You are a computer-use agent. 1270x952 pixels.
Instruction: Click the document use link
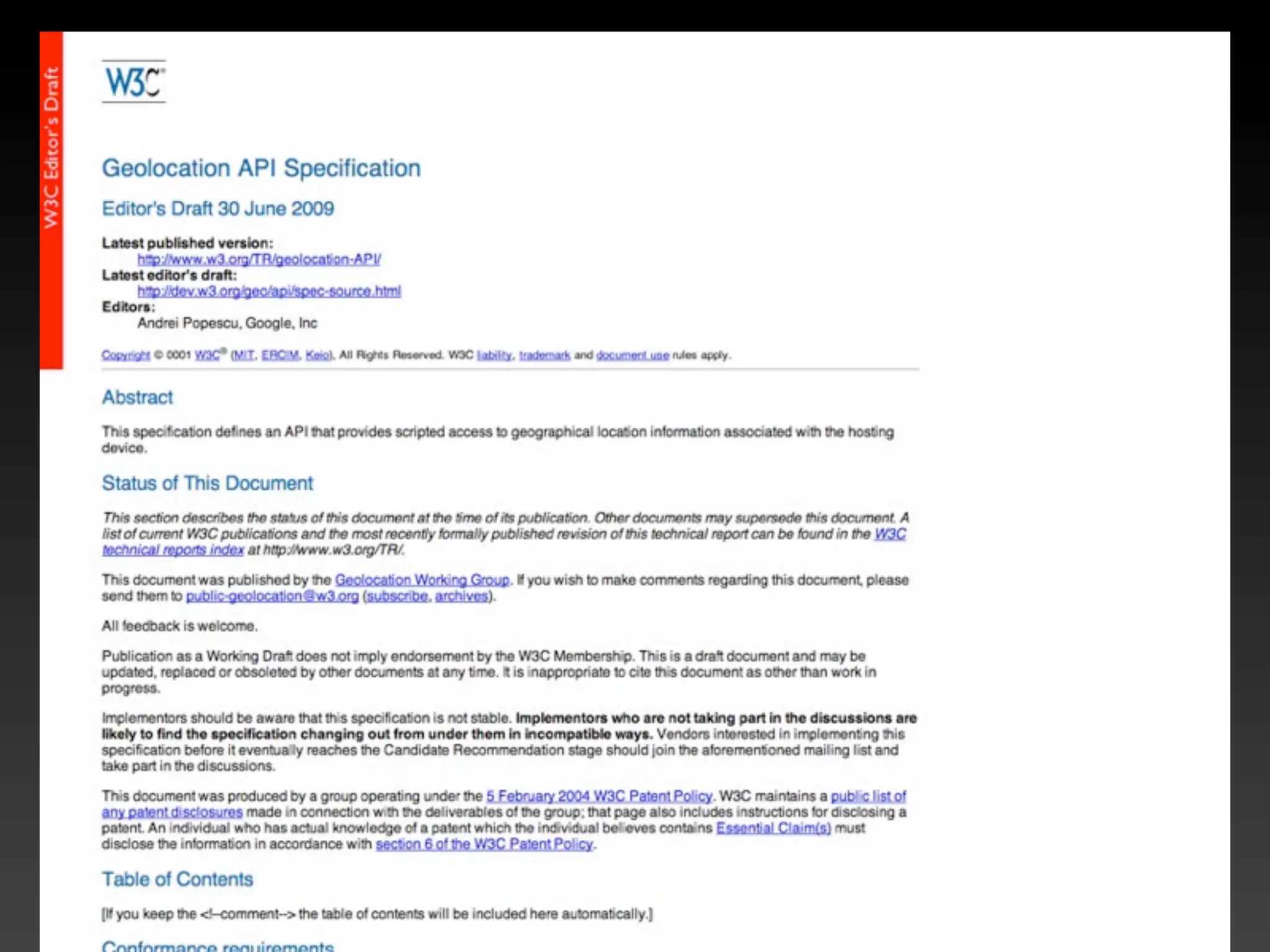click(632, 355)
